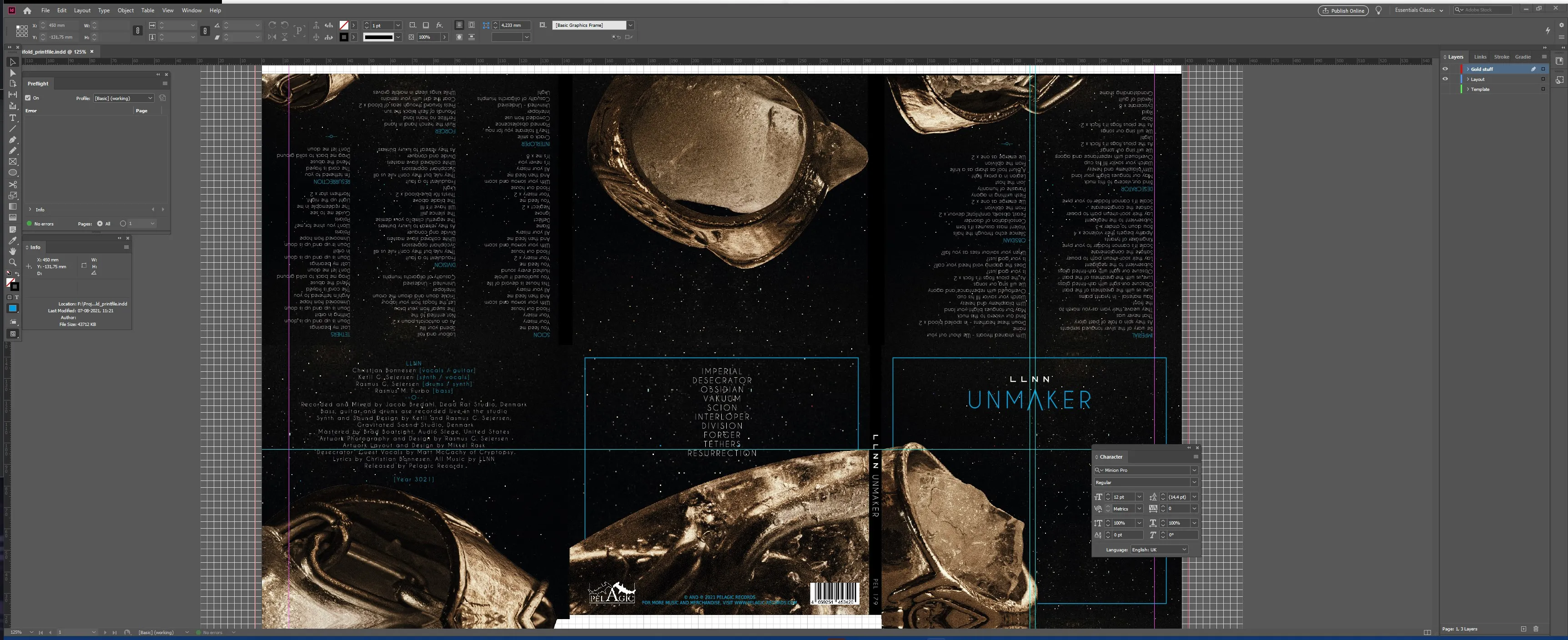
Task: Switch to the Links panel tab
Action: tap(1480, 56)
